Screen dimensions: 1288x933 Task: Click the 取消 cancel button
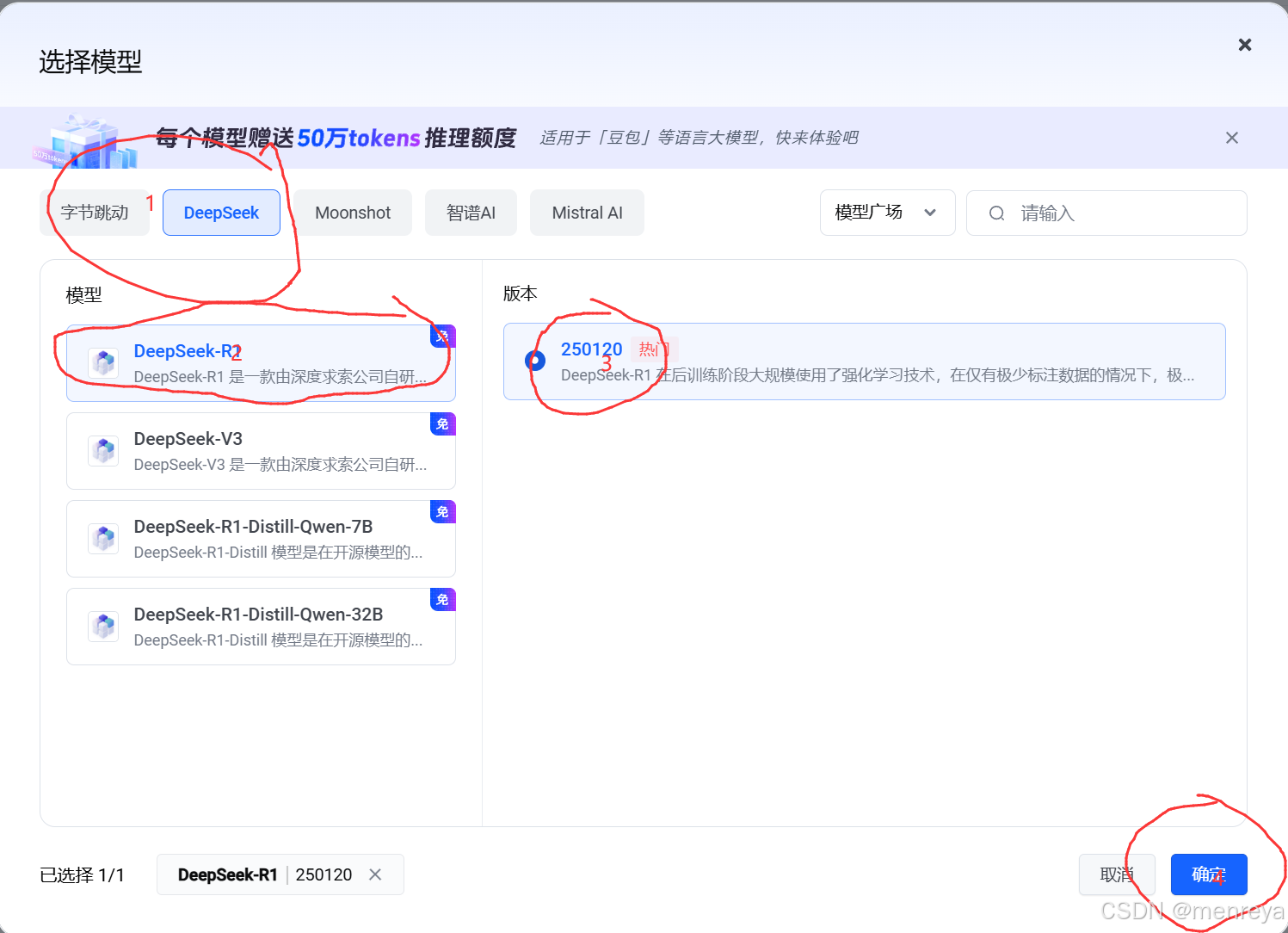point(1117,874)
